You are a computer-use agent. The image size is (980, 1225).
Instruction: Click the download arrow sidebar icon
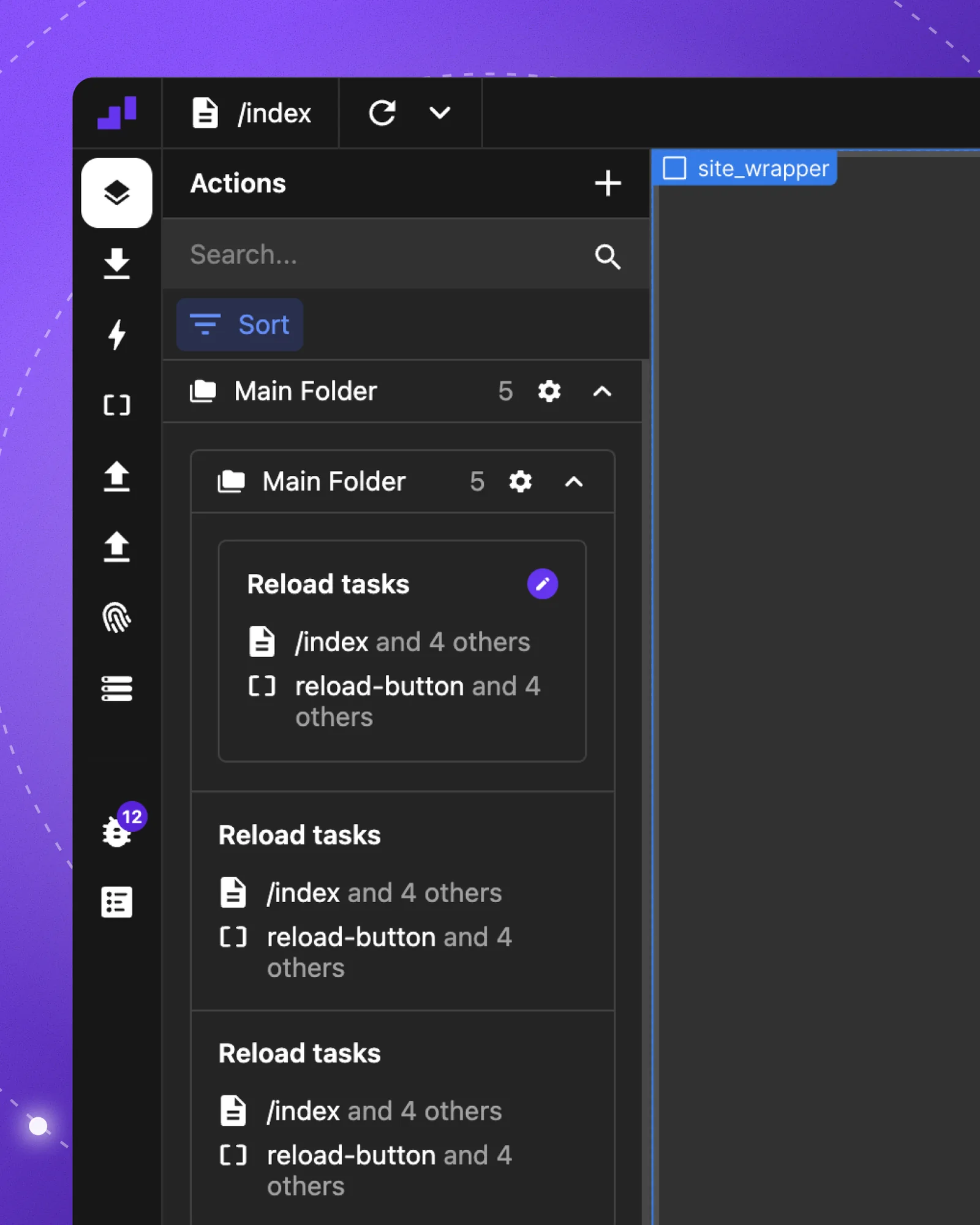click(116, 263)
